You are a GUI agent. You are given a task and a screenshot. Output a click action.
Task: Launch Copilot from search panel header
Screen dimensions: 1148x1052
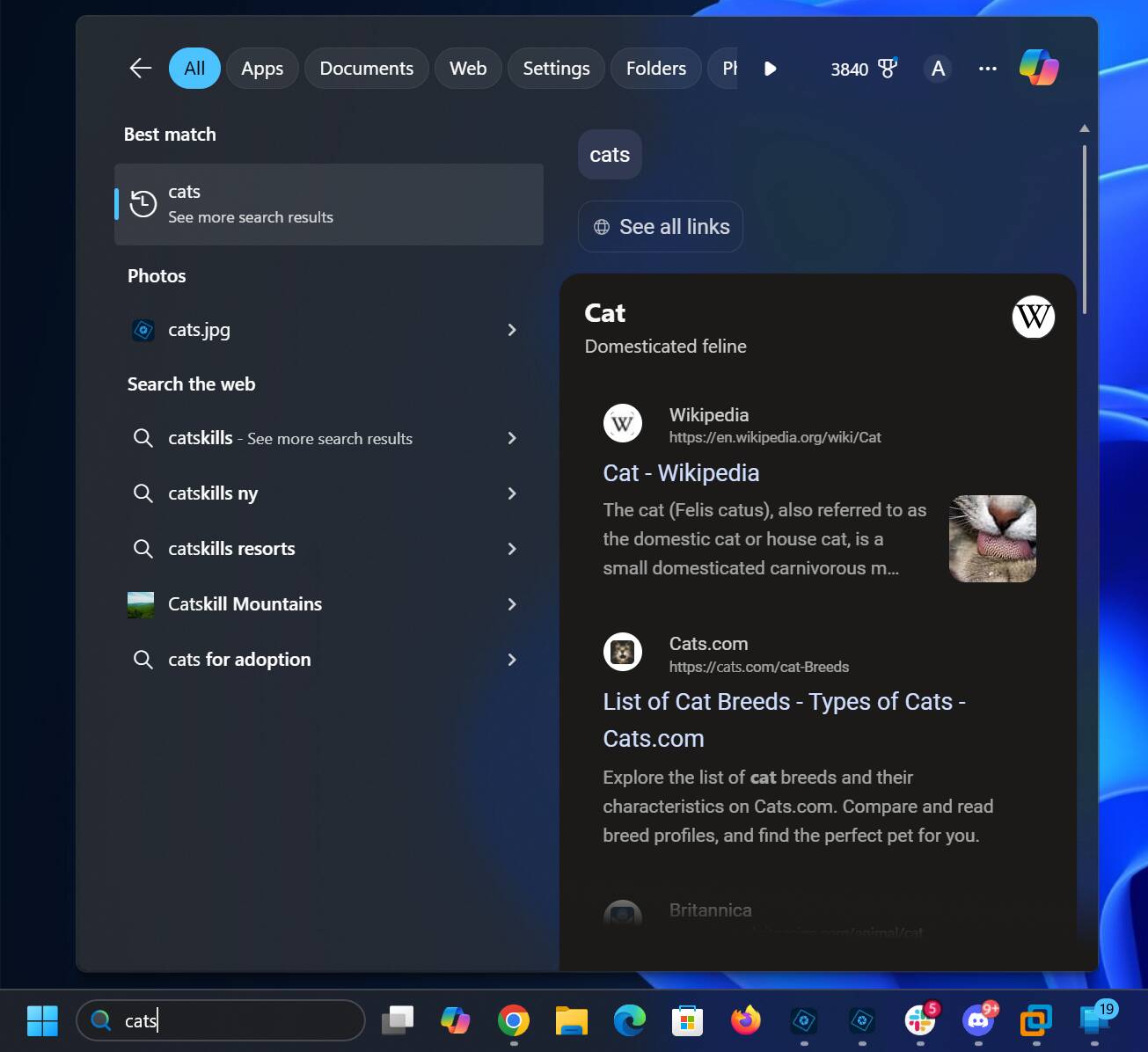click(x=1039, y=67)
